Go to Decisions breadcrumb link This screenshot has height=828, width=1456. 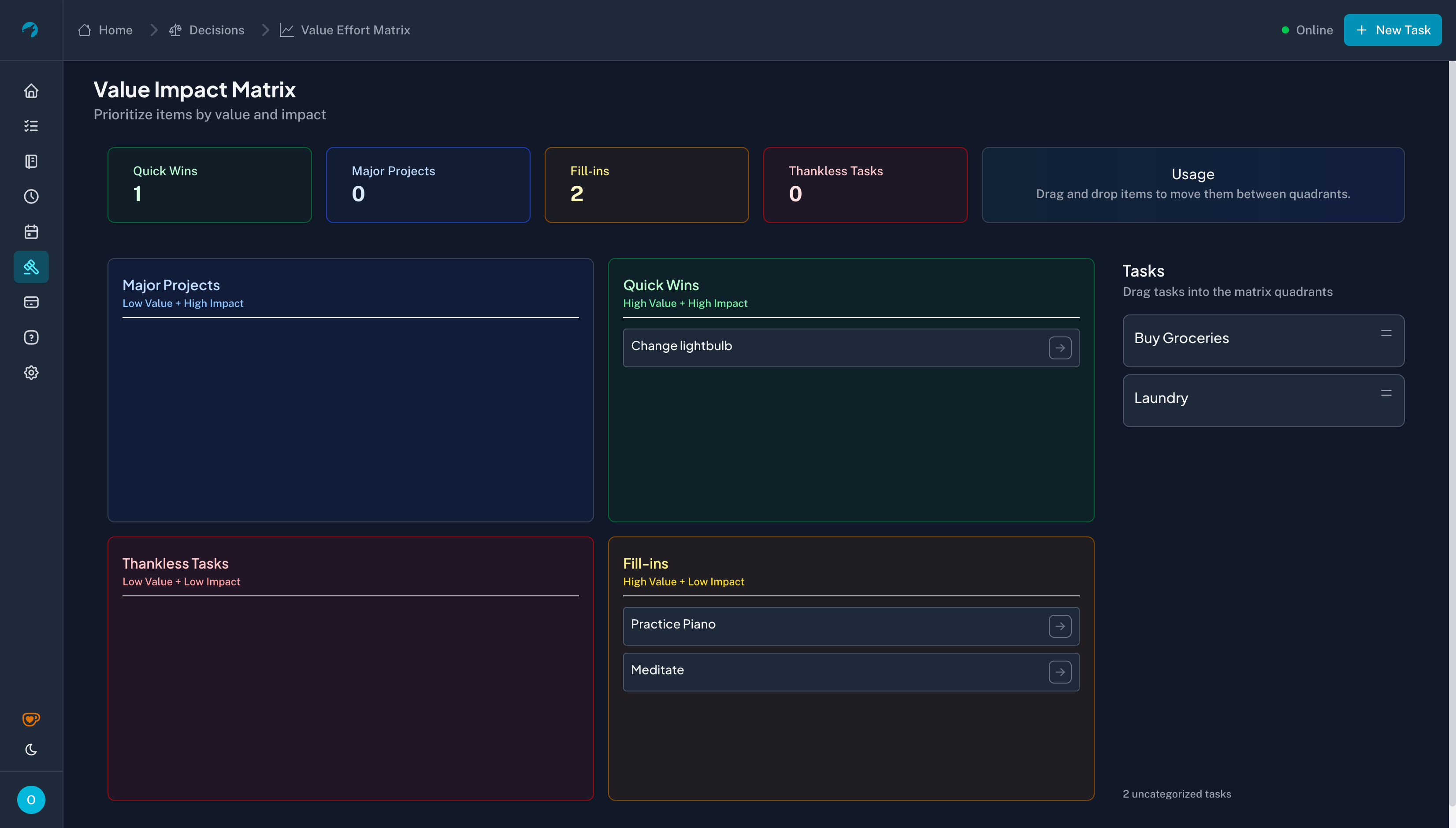[x=217, y=30]
